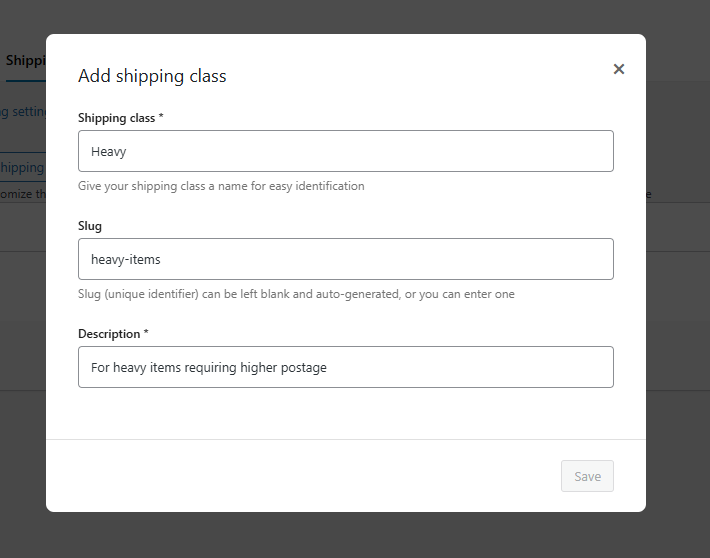Viewport: 710px width, 558px height.
Task: Save the new shipping class
Action: click(x=587, y=476)
